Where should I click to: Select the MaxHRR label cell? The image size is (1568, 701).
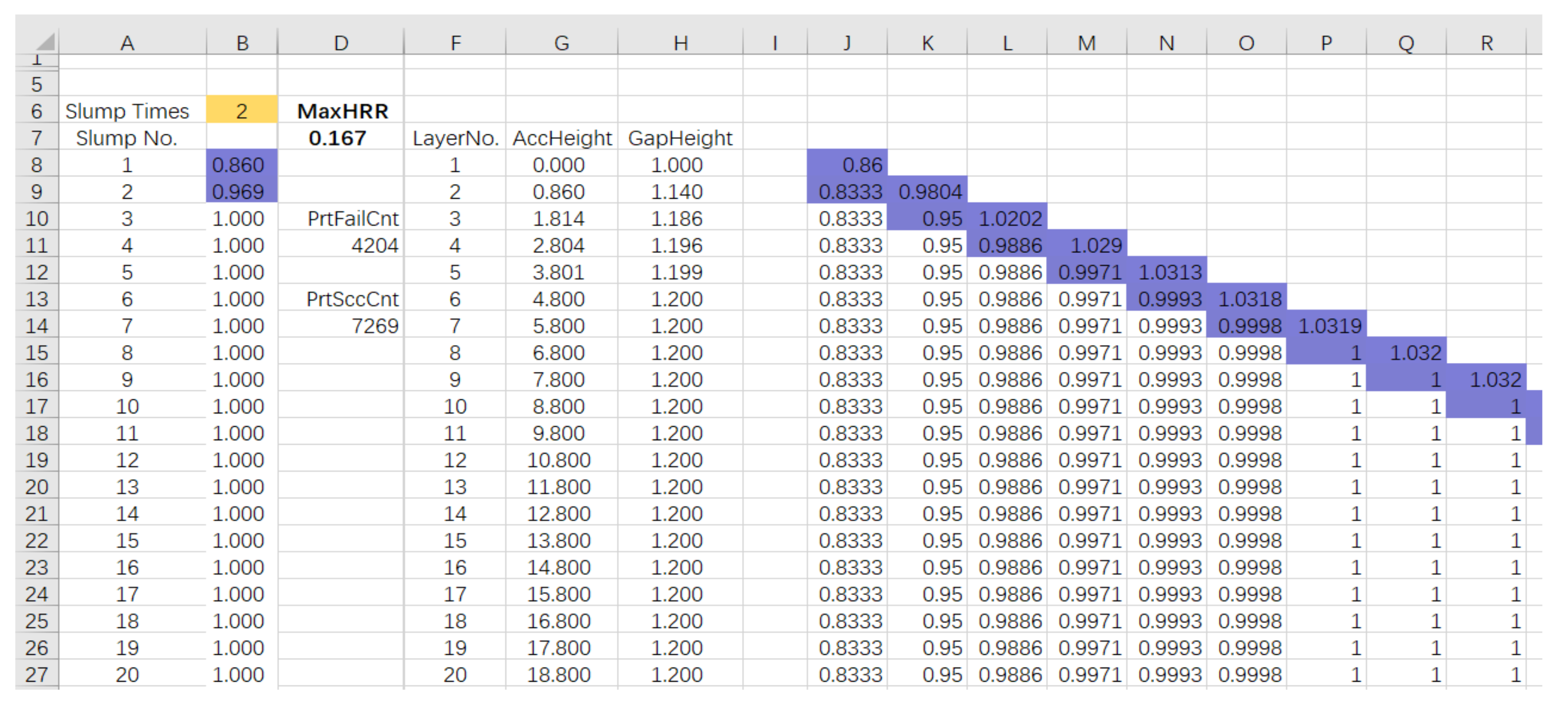[342, 111]
